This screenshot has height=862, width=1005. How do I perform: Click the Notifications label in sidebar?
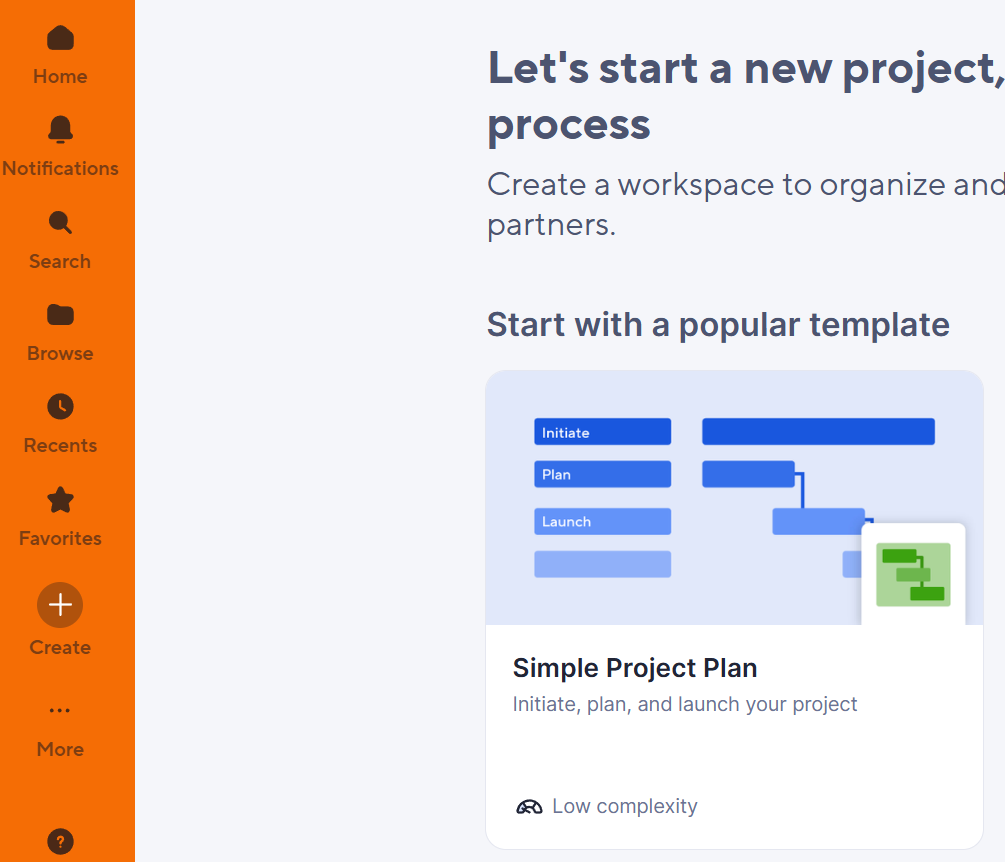coord(60,169)
